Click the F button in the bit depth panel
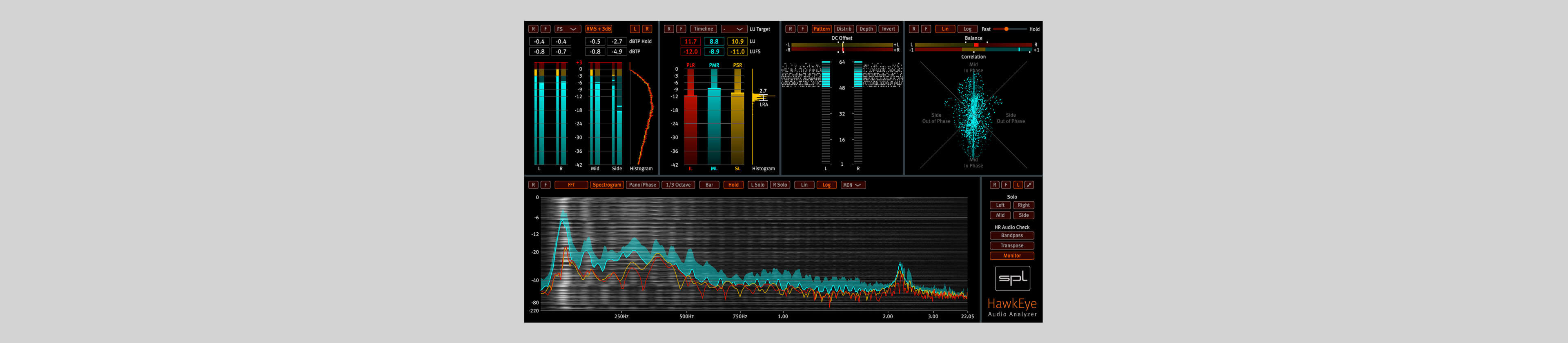The height and width of the screenshot is (343, 1568). [802, 29]
